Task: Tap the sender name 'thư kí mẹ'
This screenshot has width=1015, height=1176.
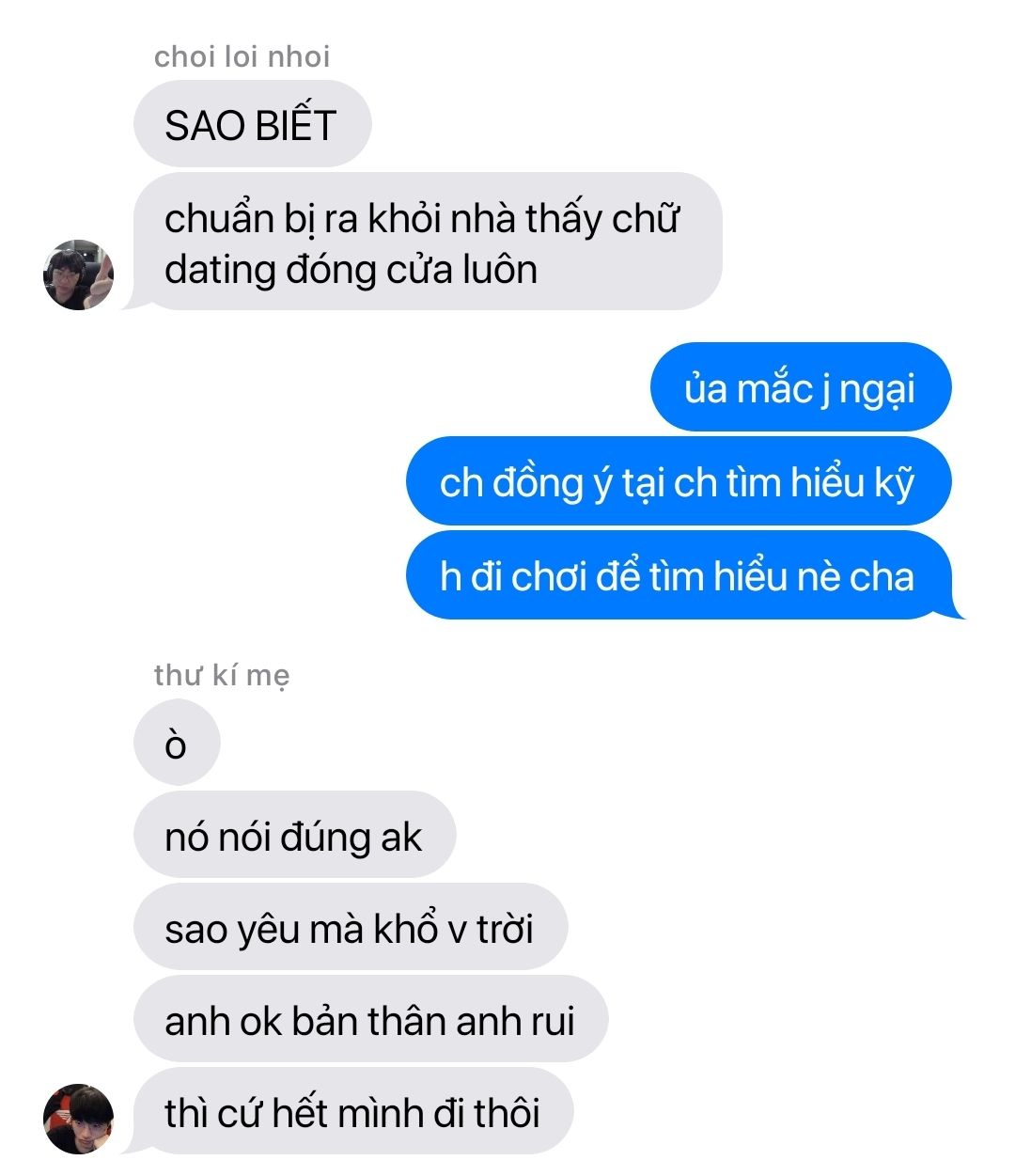Action: (x=222, y=675)
